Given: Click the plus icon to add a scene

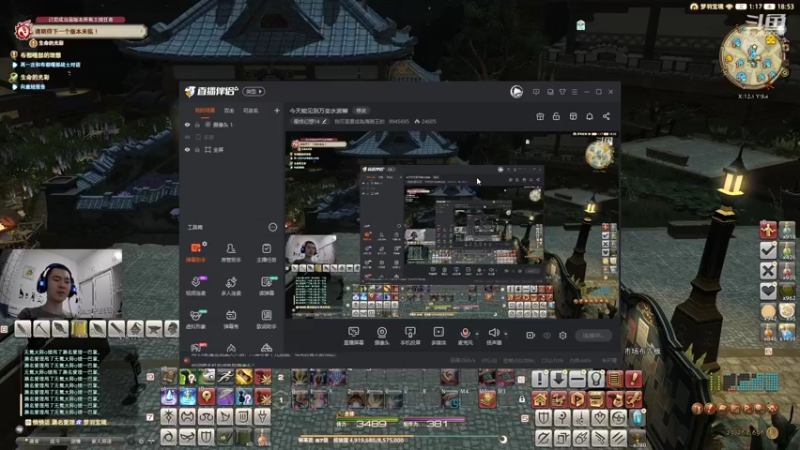Looking at the screenshot, I should click(277, 110).
